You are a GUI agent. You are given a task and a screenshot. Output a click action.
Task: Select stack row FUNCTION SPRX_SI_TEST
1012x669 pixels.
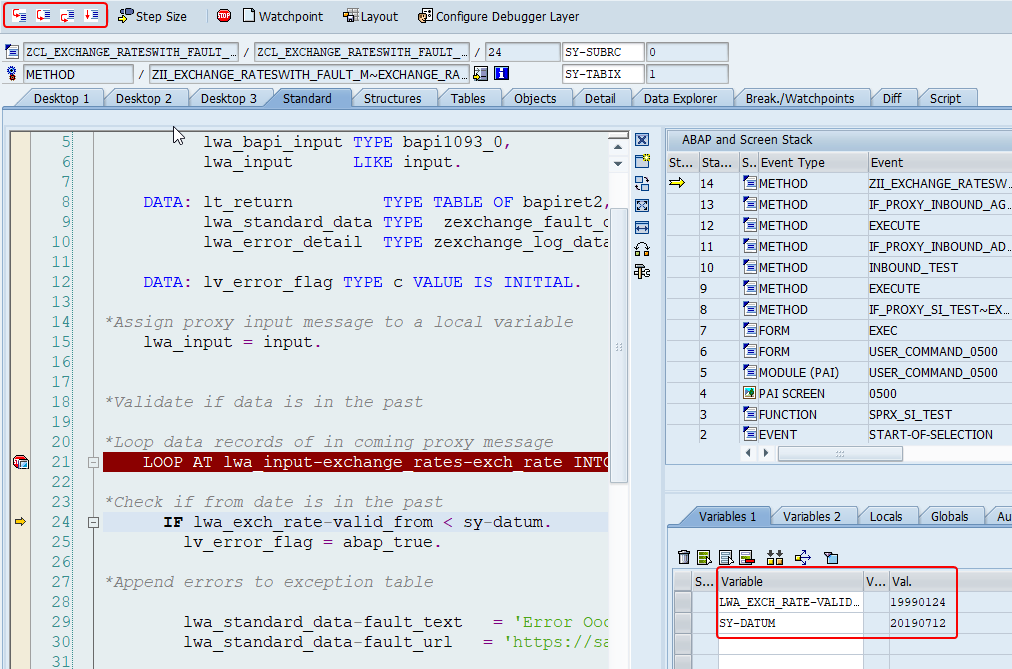(x=839, y=414)
